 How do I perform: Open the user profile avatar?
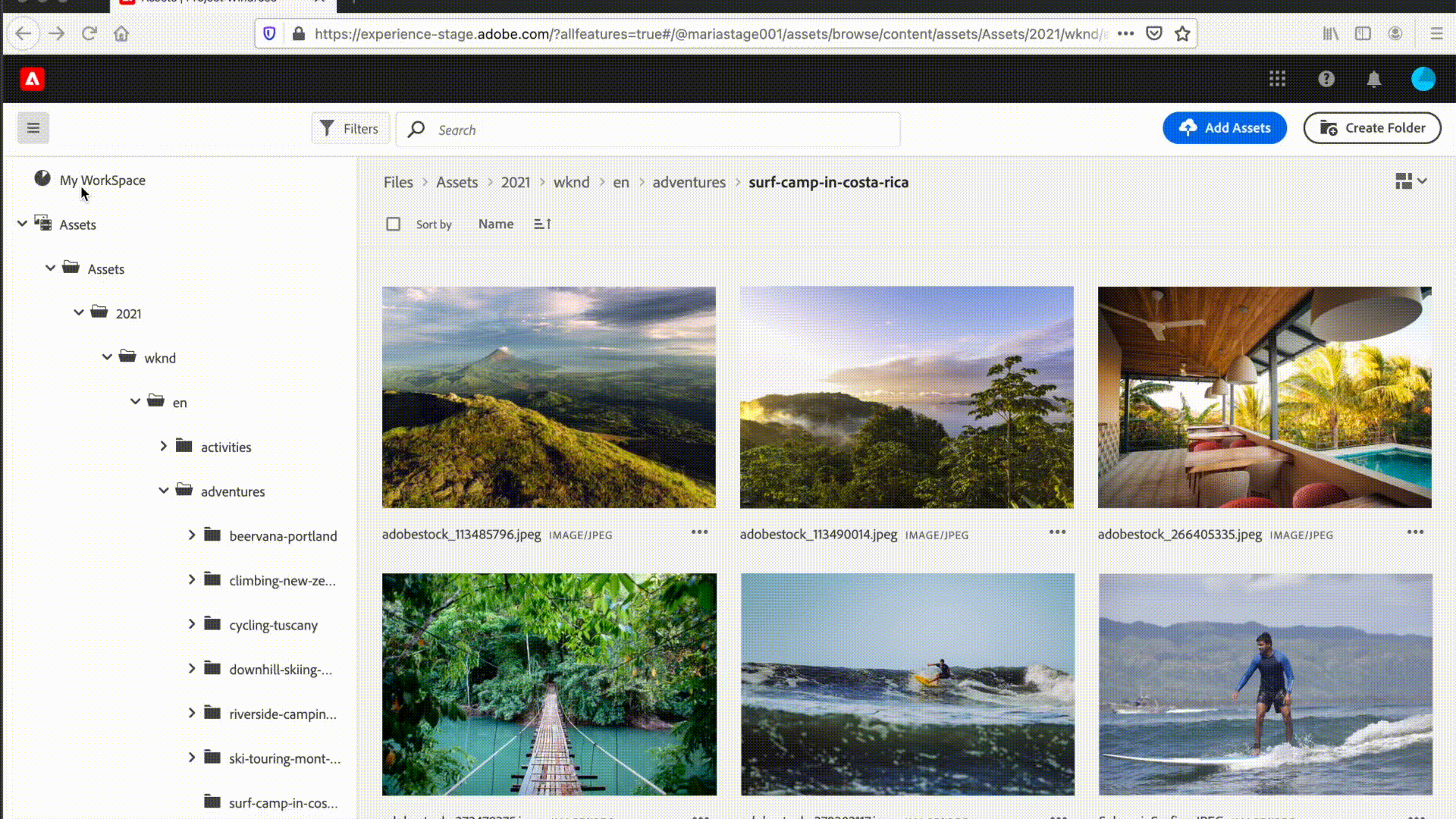point(1423,79)
